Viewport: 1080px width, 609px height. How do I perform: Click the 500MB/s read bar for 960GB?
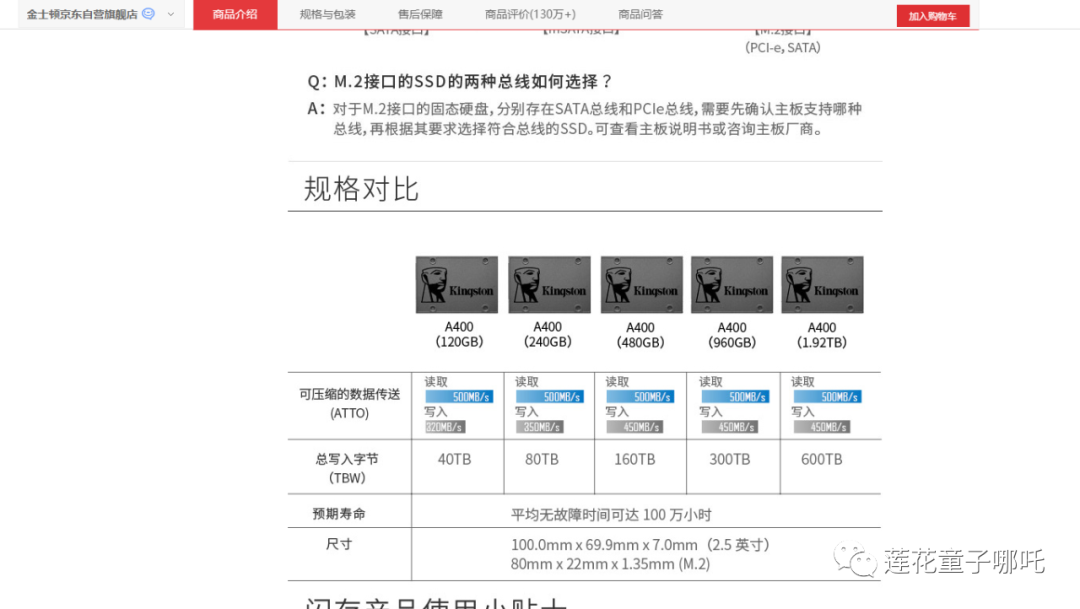coord(735,397)
